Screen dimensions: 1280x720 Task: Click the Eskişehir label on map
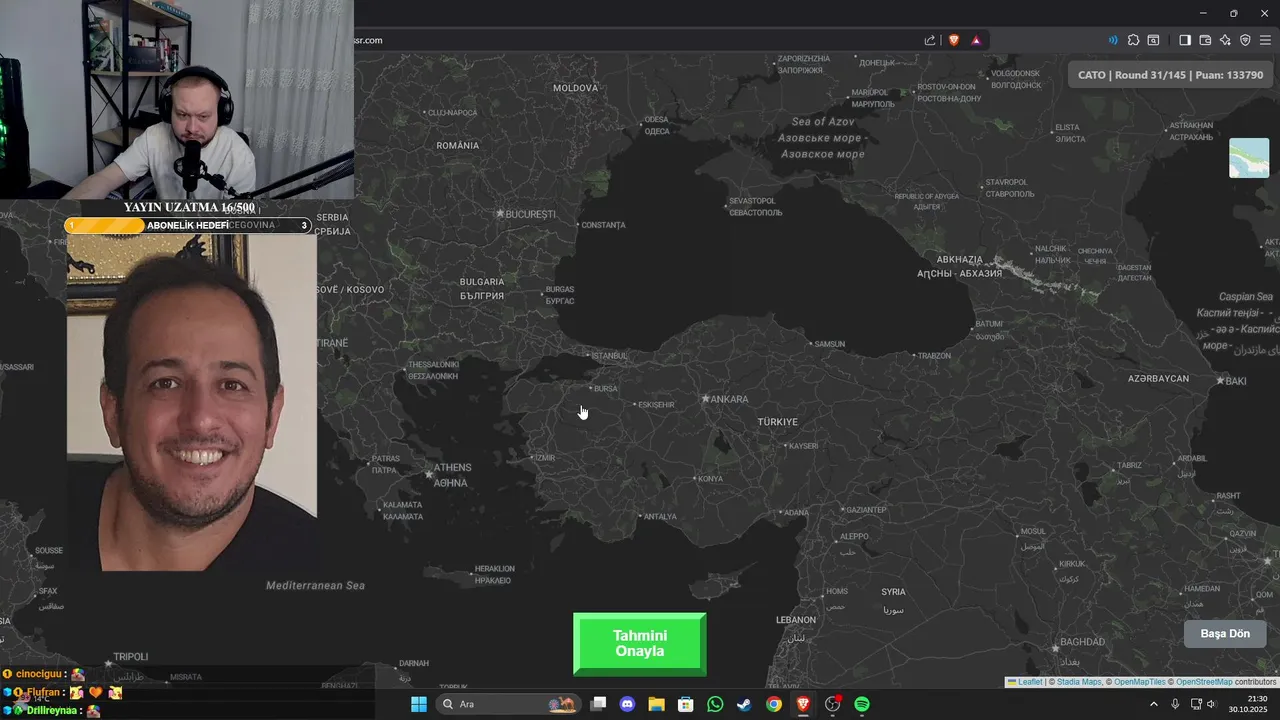(x=657, y=405)
